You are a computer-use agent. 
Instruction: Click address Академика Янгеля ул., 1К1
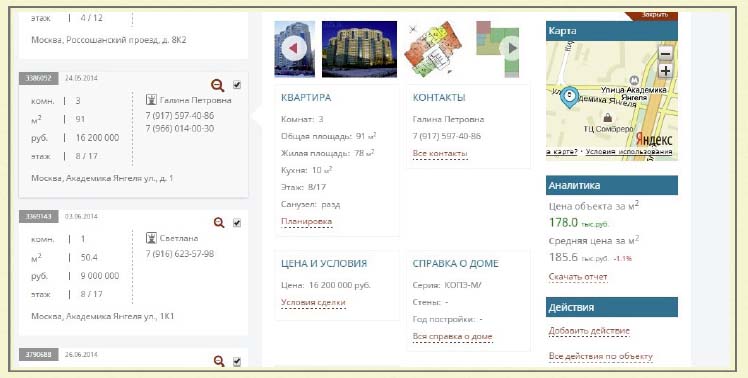coord(103,316)
